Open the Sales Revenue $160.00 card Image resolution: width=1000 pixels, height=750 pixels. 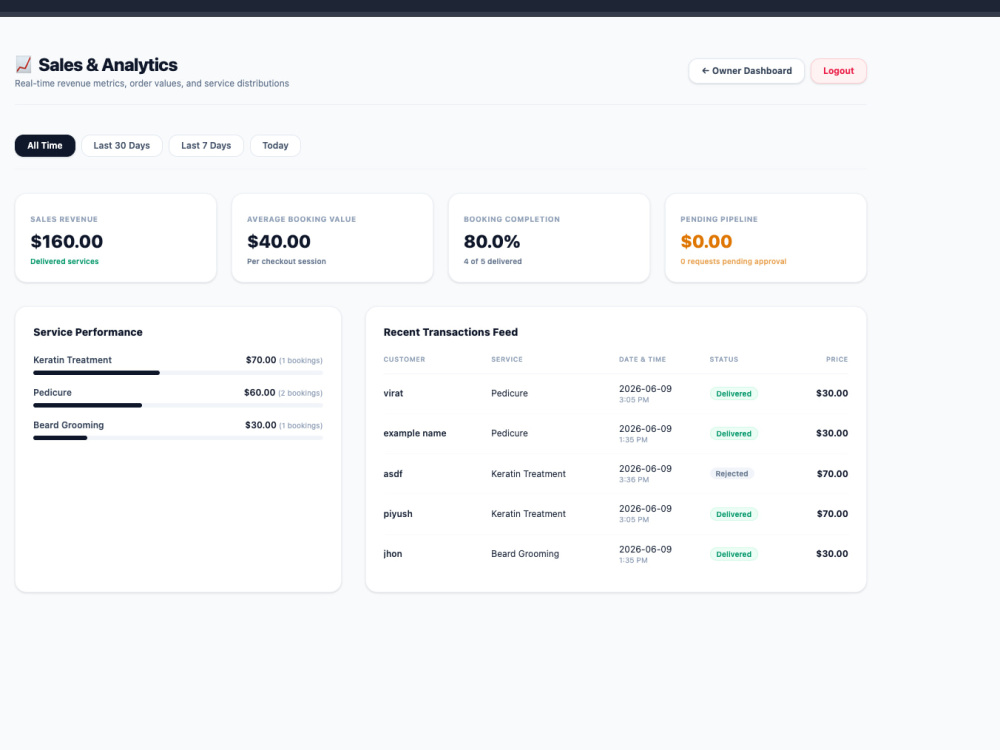click(115, 238)
